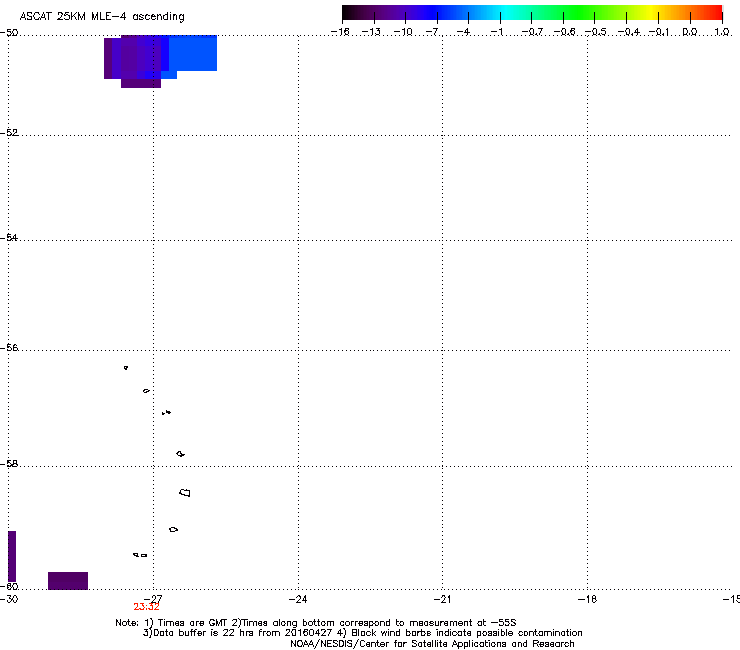The width and height of the screenshot is (740, 650).
Task: Click the longitude label '-24'
Action: (298, 599)
